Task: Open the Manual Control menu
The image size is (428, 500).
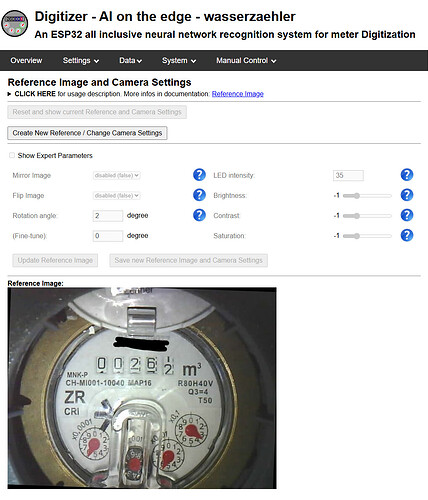Action: 246,61
